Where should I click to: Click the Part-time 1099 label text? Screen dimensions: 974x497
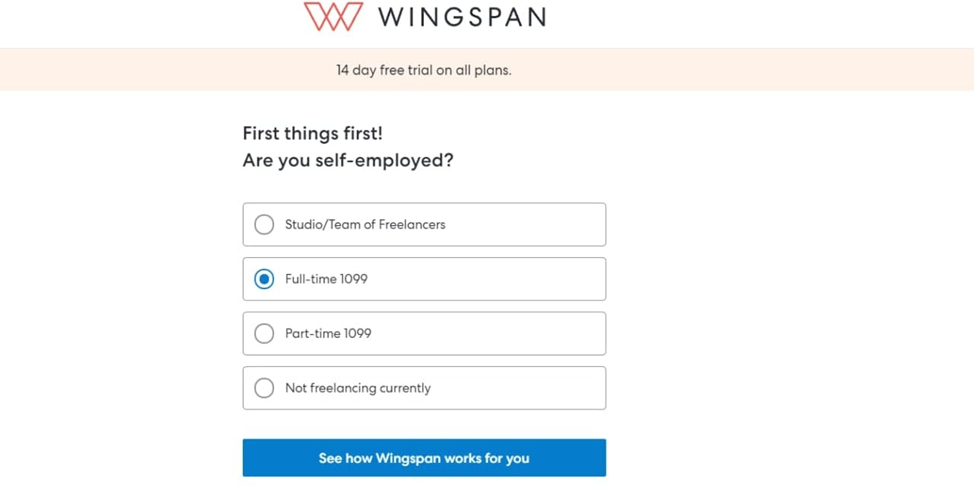328,333
